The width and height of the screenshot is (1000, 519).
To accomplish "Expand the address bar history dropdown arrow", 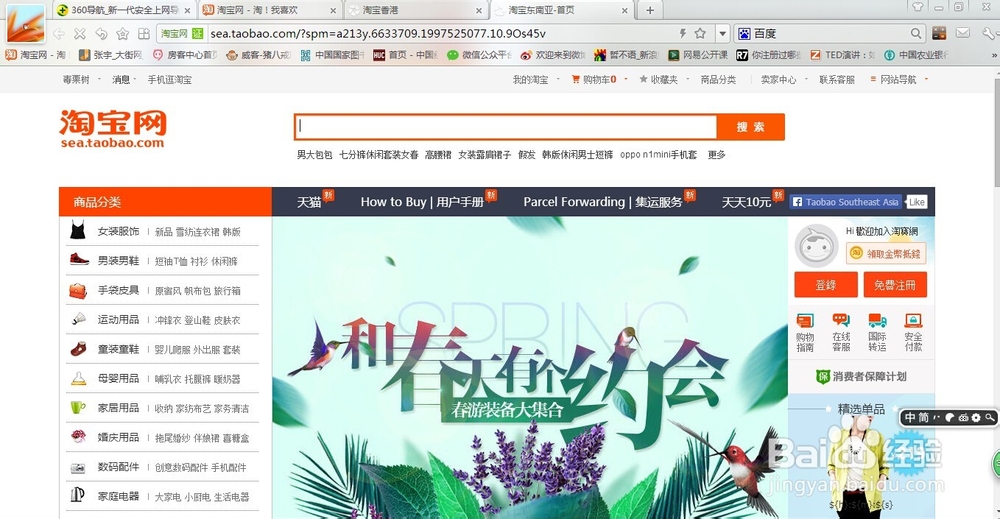I will point(723,34).
